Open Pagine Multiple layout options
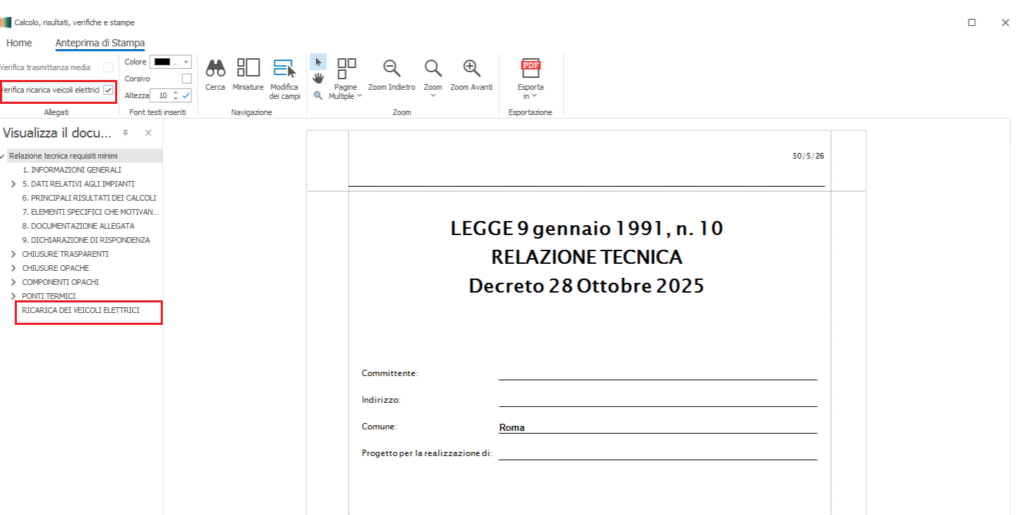The image size is (1024, 515). [345, 79]
